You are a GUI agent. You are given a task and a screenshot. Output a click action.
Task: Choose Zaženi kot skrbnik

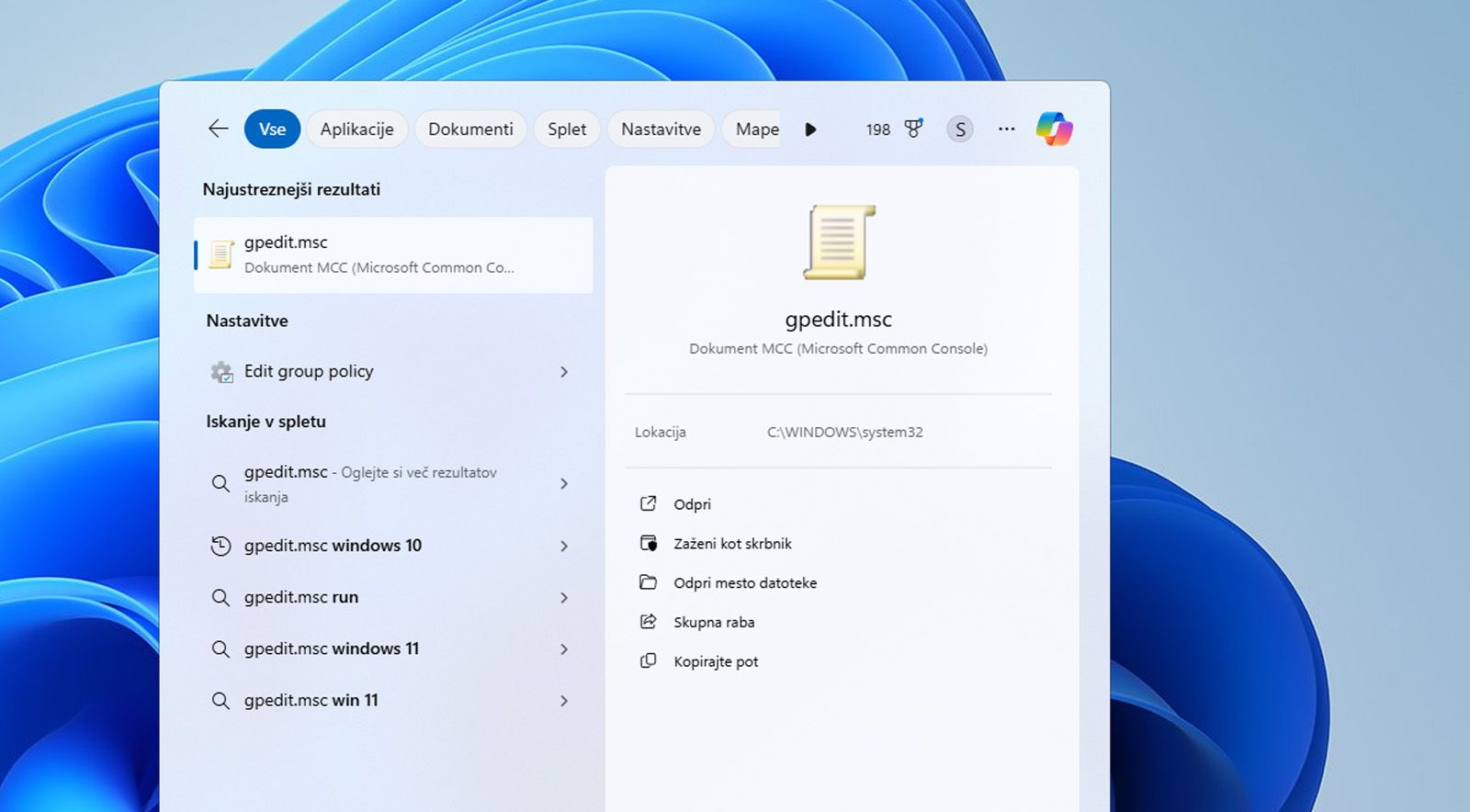[732, 544]
